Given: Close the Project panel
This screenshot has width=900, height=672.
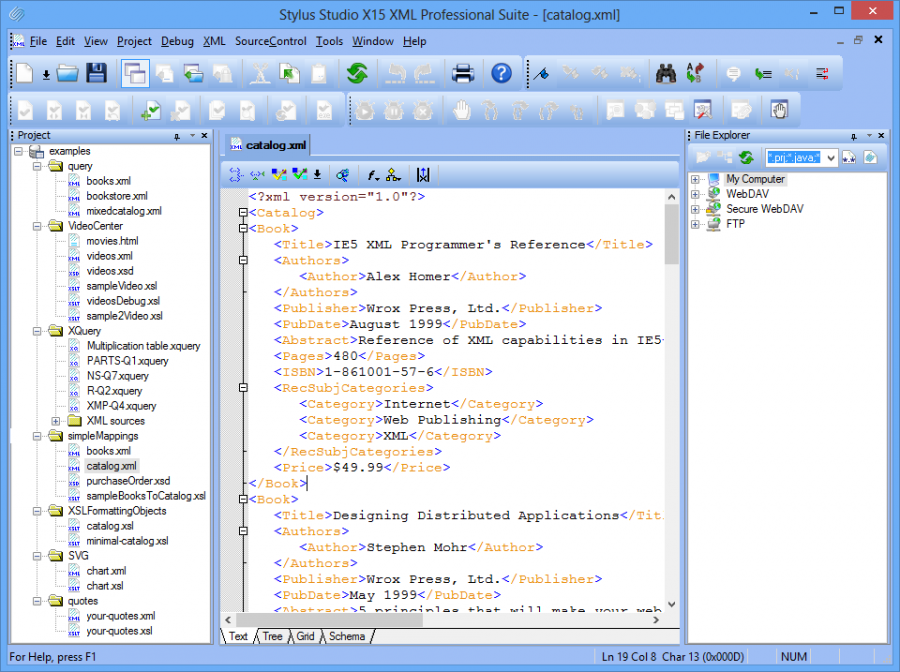Looking at the screenshot, I should [x=204, y=135].
